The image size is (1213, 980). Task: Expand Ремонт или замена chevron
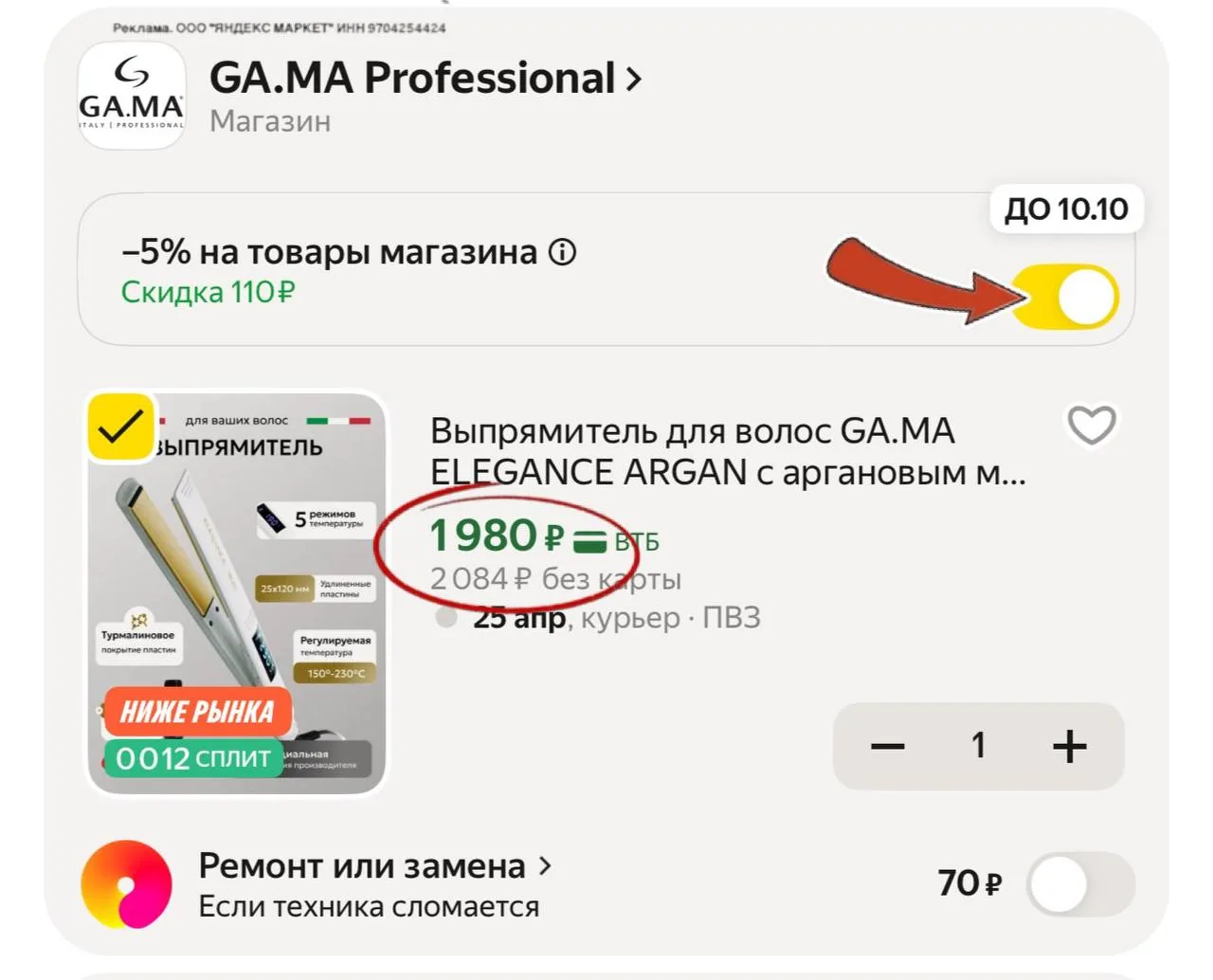click(545, 865)
